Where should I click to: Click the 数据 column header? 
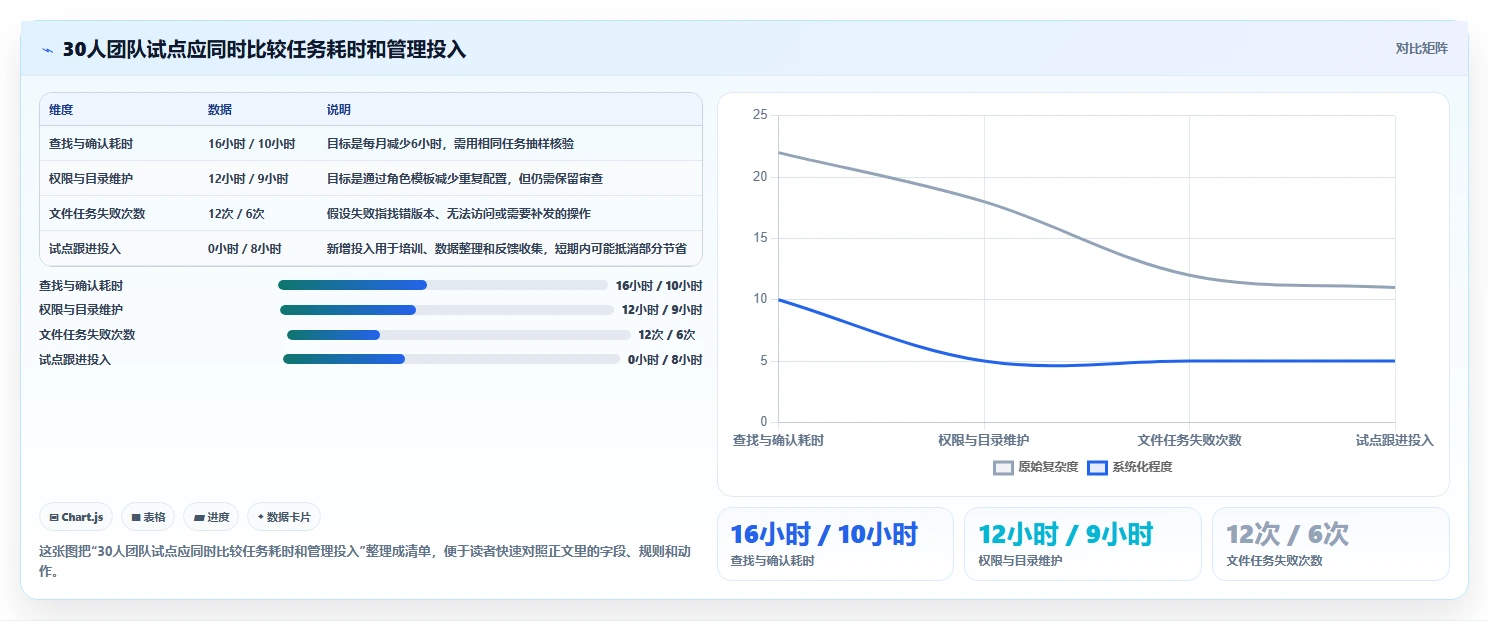coord(220,110)
